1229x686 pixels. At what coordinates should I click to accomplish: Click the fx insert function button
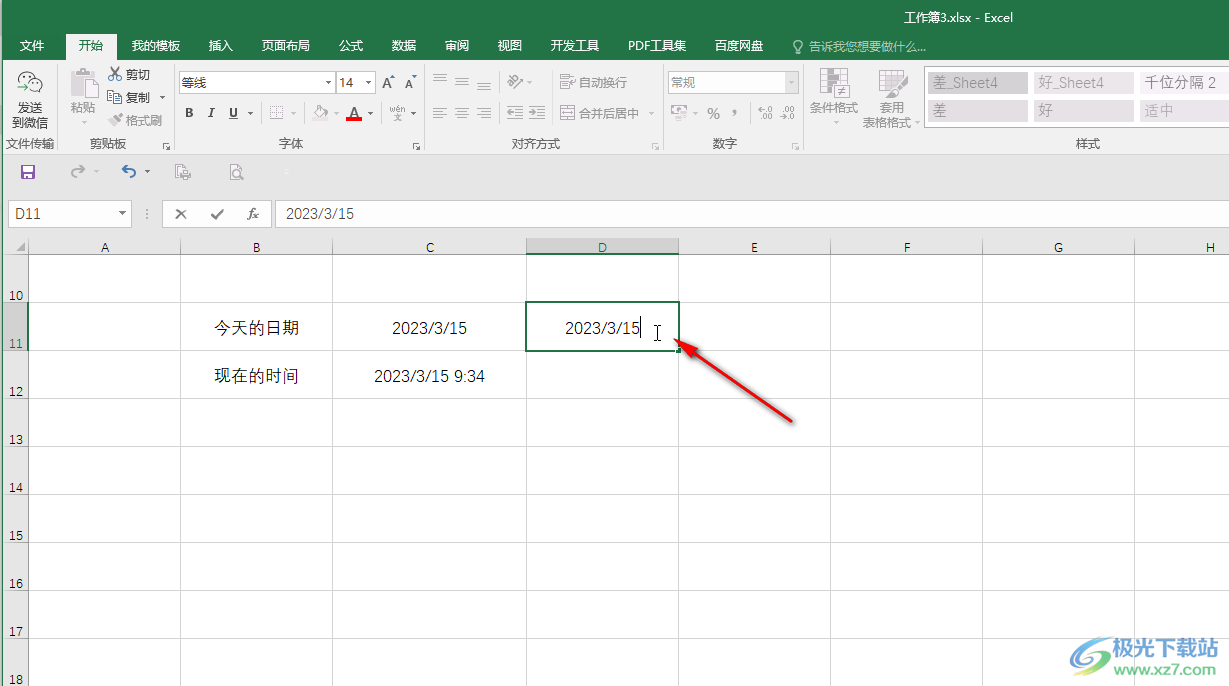[253, 214]
